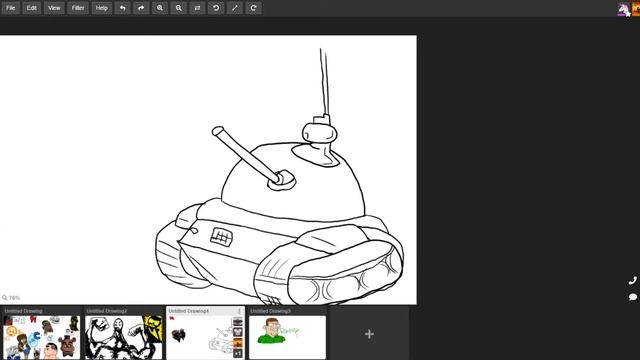
Task: Click the +1 users badge on Drawing4
Action: point(238,353)
